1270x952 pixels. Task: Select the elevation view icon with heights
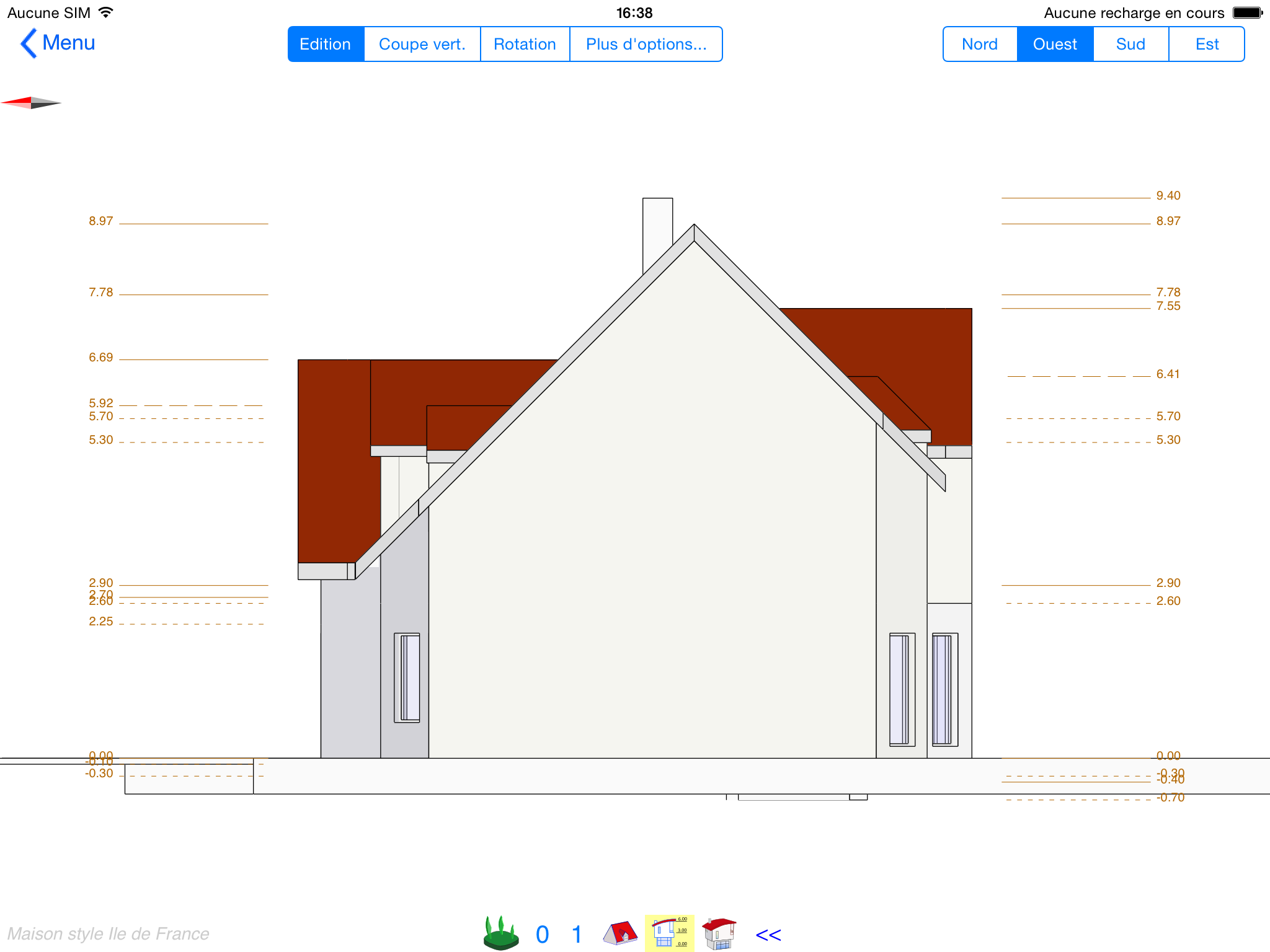pyautogui.click(x=669, y=933)
